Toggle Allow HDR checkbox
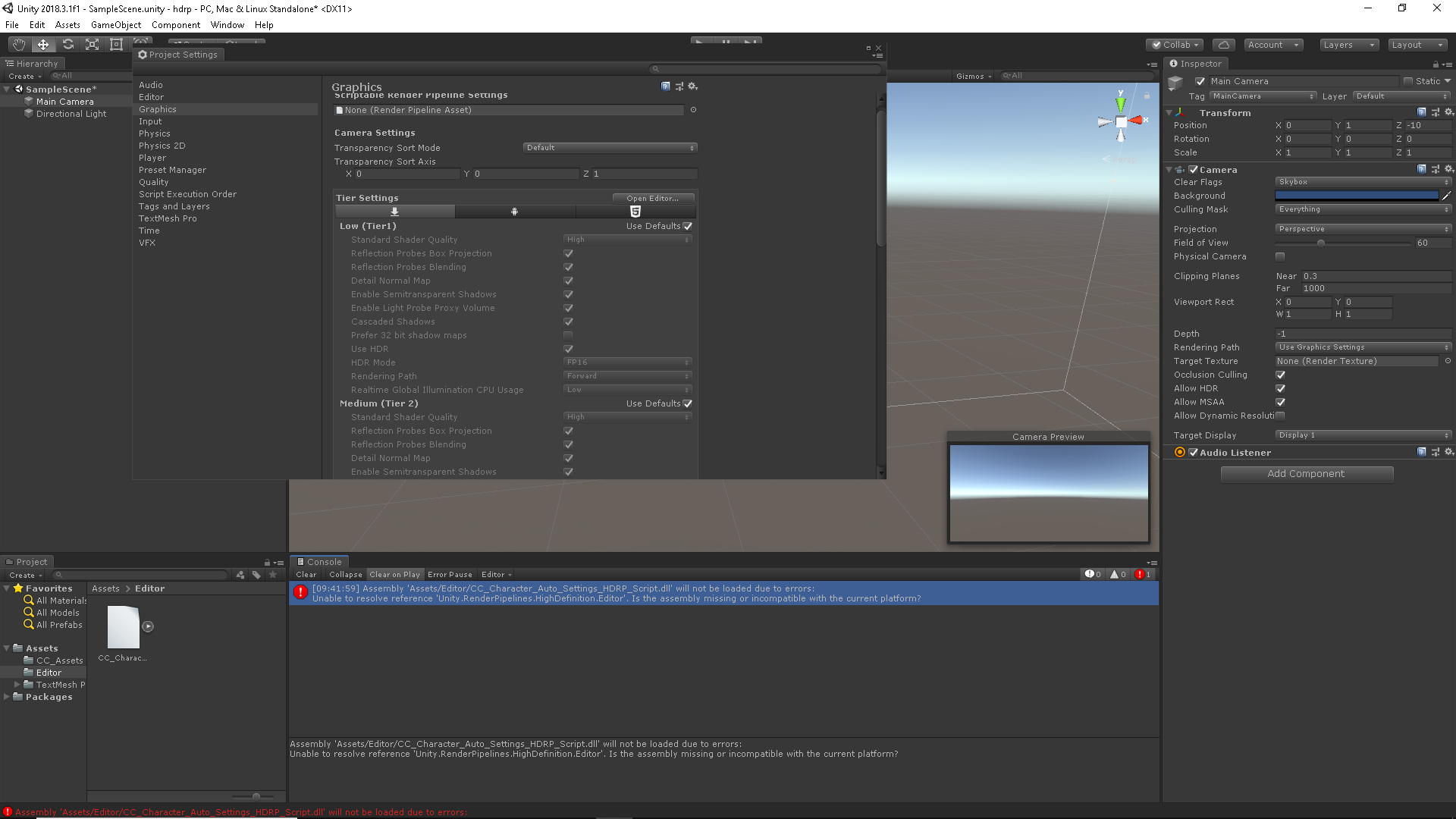Screen dimensions: 1456x819 (x=1280, y=388)
